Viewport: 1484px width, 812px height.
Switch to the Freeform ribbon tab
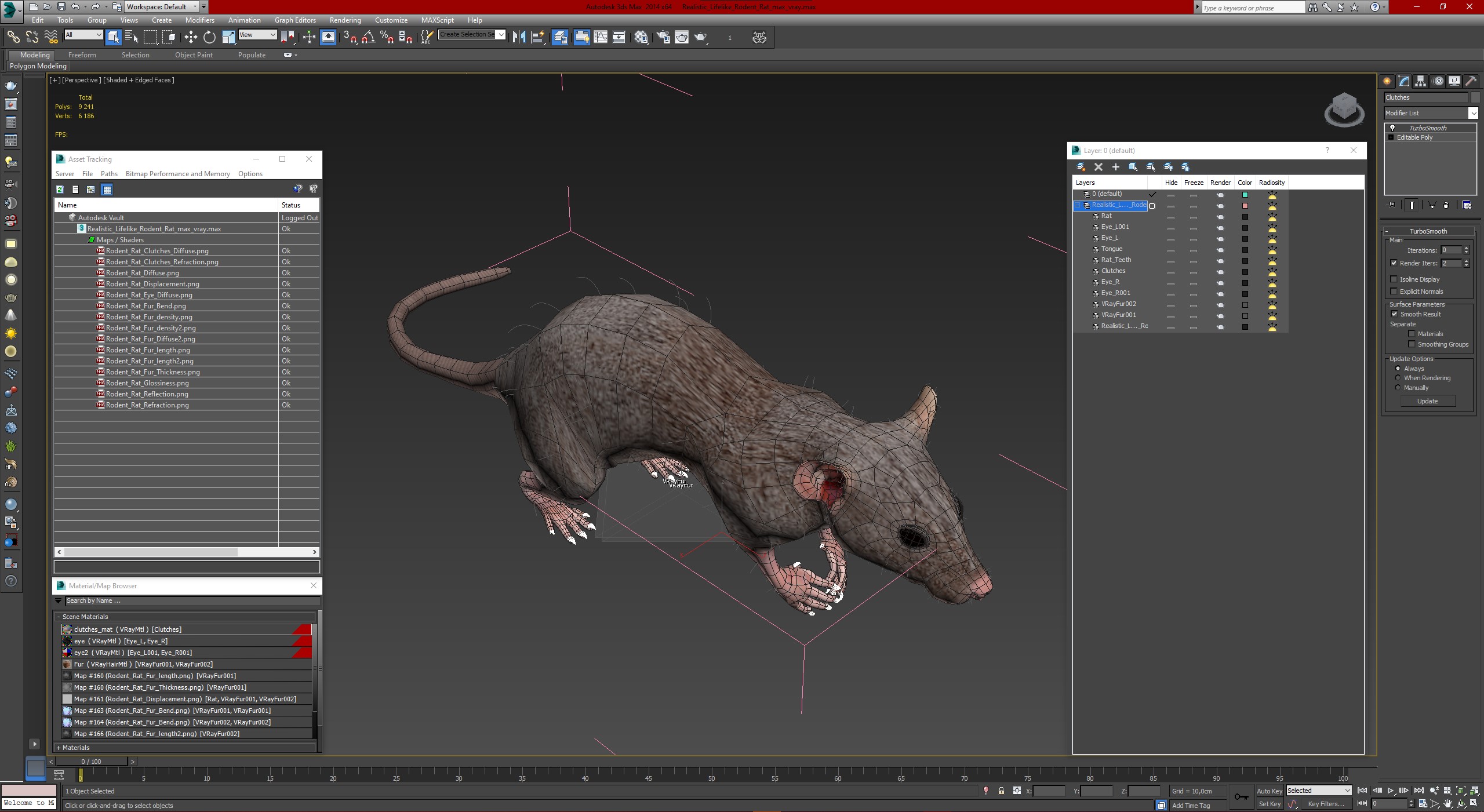pyautogui.click(x=82, y=55)
